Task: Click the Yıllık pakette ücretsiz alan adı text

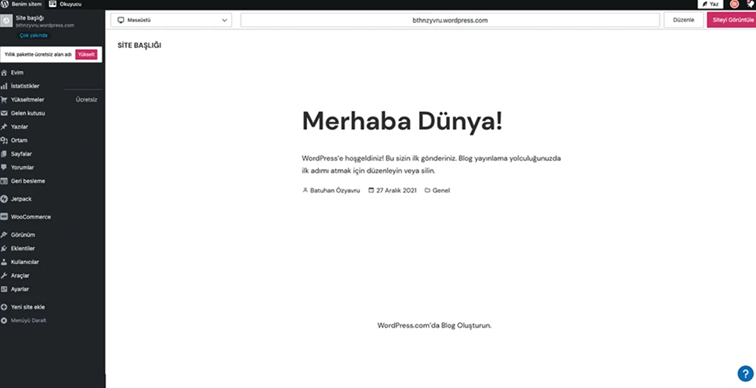Action: coord(38,54)
